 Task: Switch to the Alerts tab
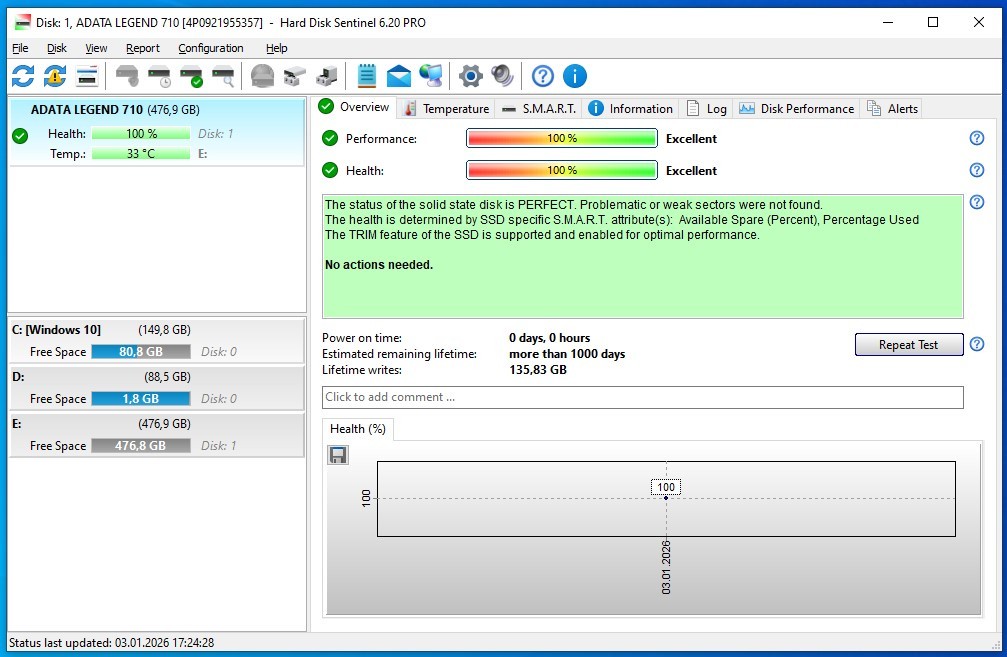(892, 109)
